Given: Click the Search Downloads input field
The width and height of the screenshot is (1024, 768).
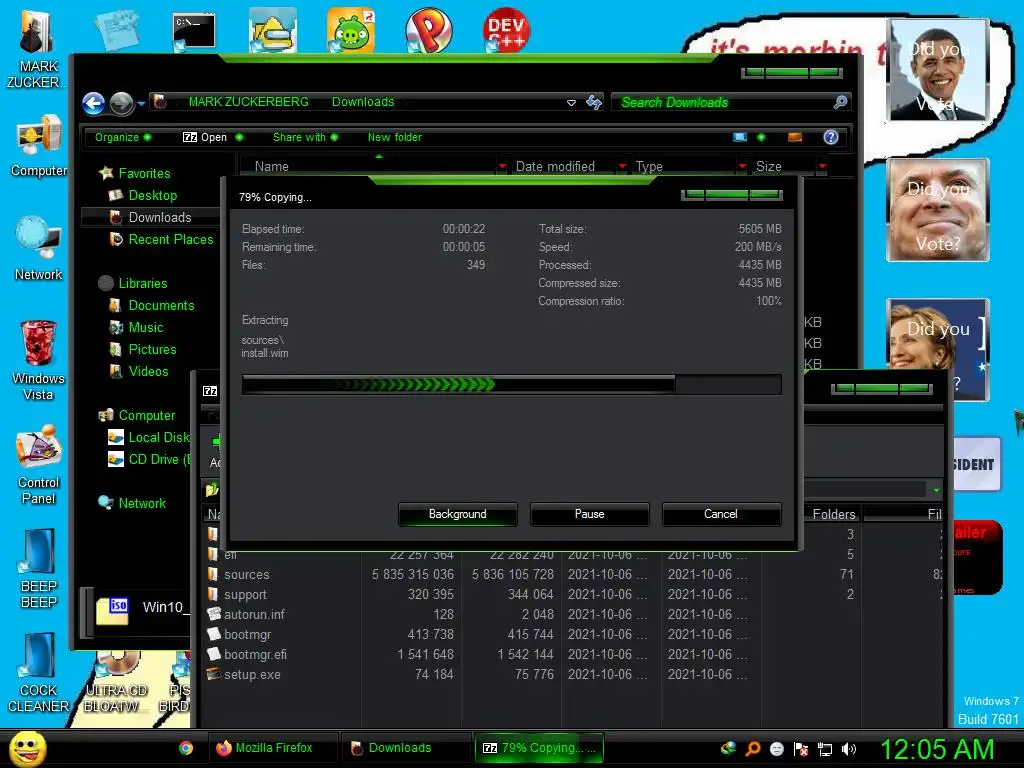Looking at the screenshot, I should (722, 103).
